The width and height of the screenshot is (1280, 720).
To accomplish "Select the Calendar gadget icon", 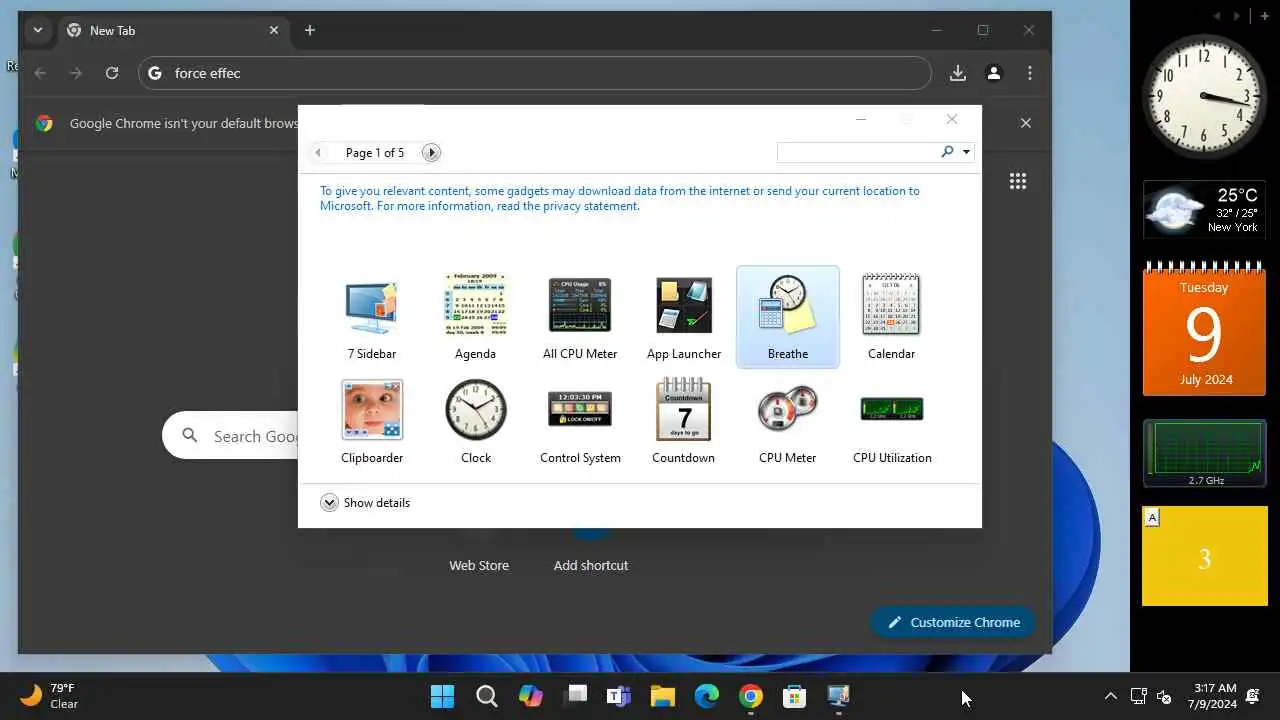I will click(x=891, y=304).
